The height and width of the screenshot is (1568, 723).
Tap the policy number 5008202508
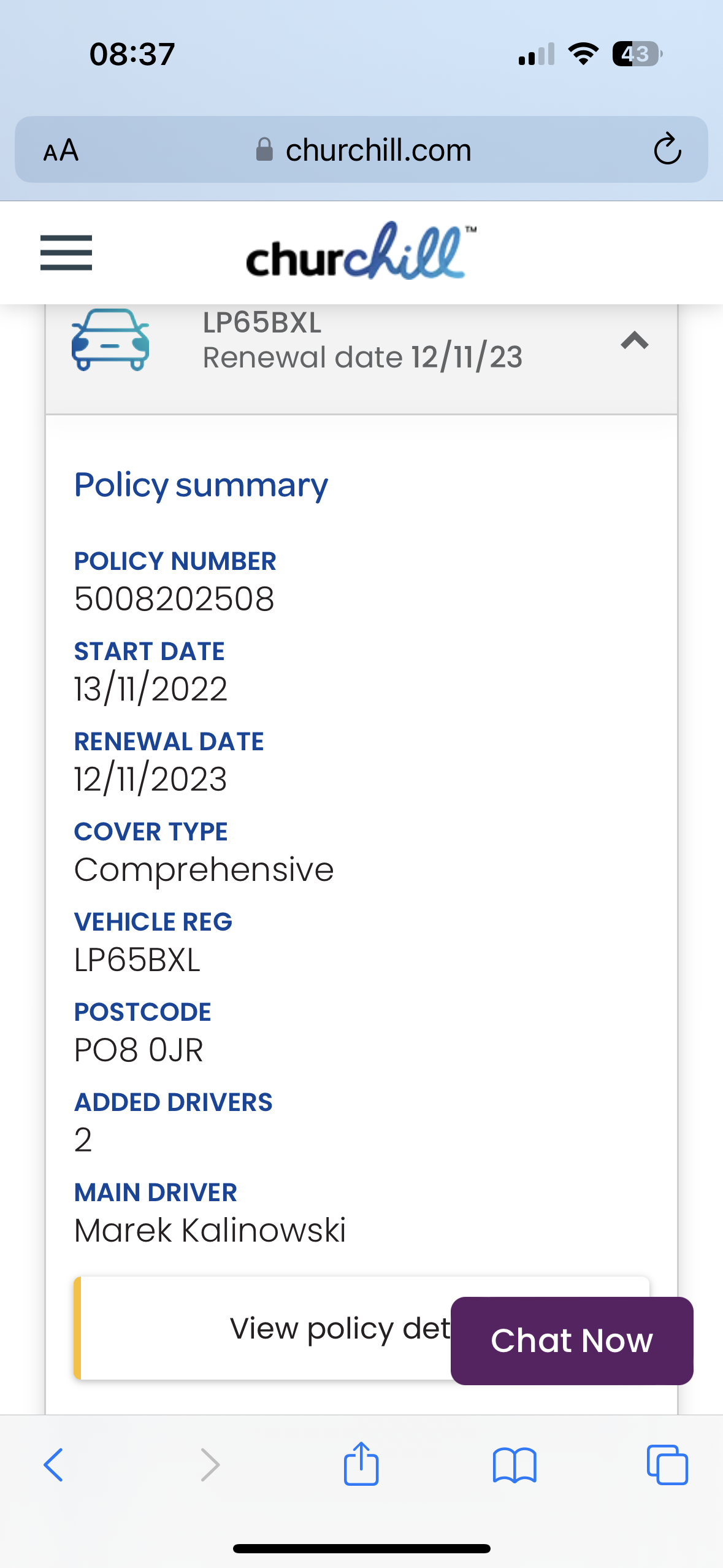pos(174,599)
